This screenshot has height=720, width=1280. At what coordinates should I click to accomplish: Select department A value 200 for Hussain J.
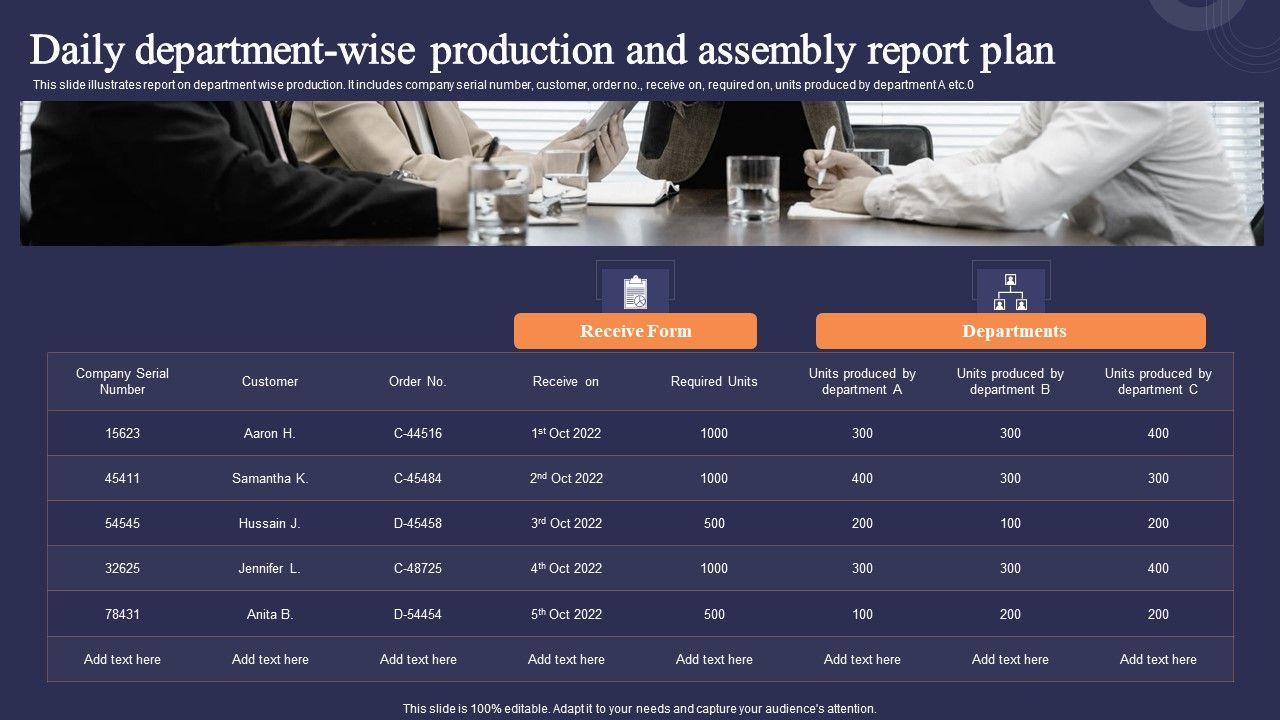pyautogui.click(x=862, y=523)
